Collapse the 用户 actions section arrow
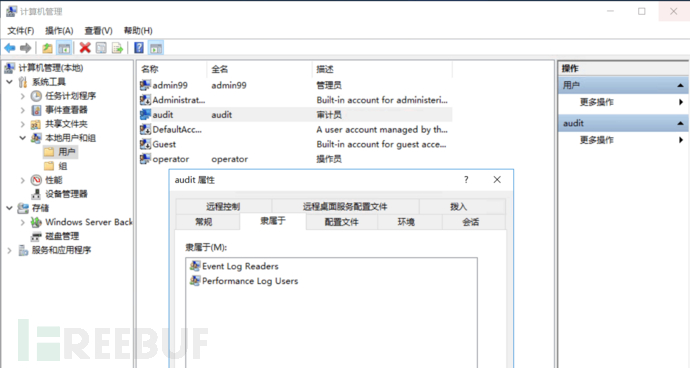Screen dimensions: 690x368 [680, 85]
